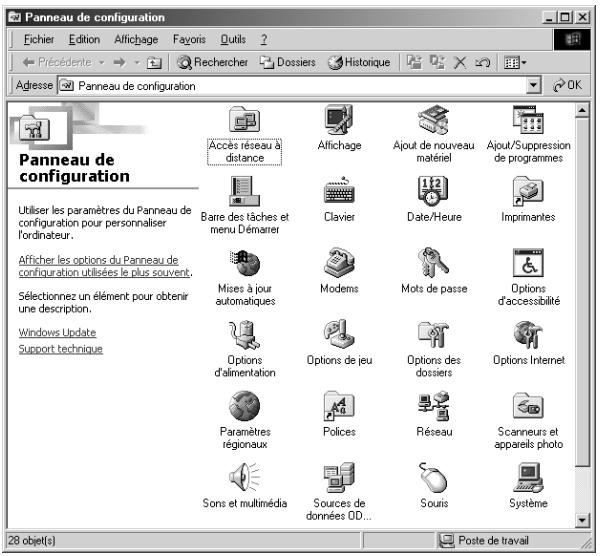Open Options des dossiers icon
Image resolution: width=601 pixels, height=556 pixels.
tap(434, 335)
